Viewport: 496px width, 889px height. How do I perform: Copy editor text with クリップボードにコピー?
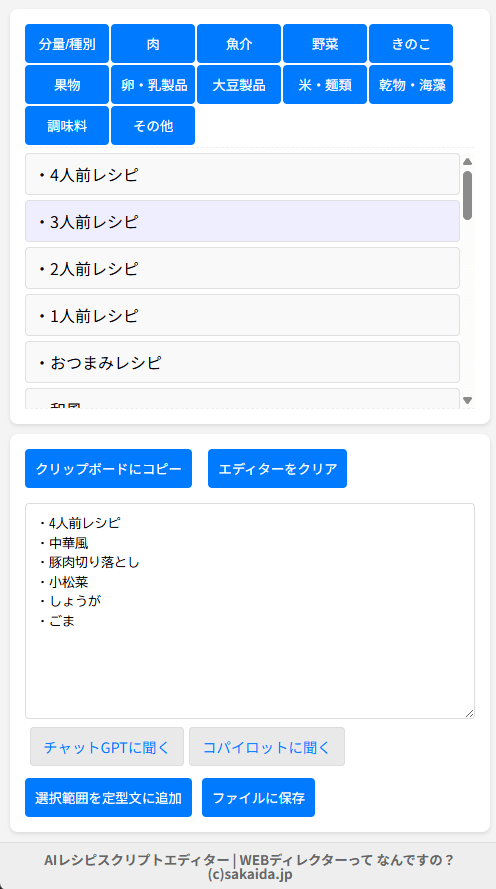point(108,469)
